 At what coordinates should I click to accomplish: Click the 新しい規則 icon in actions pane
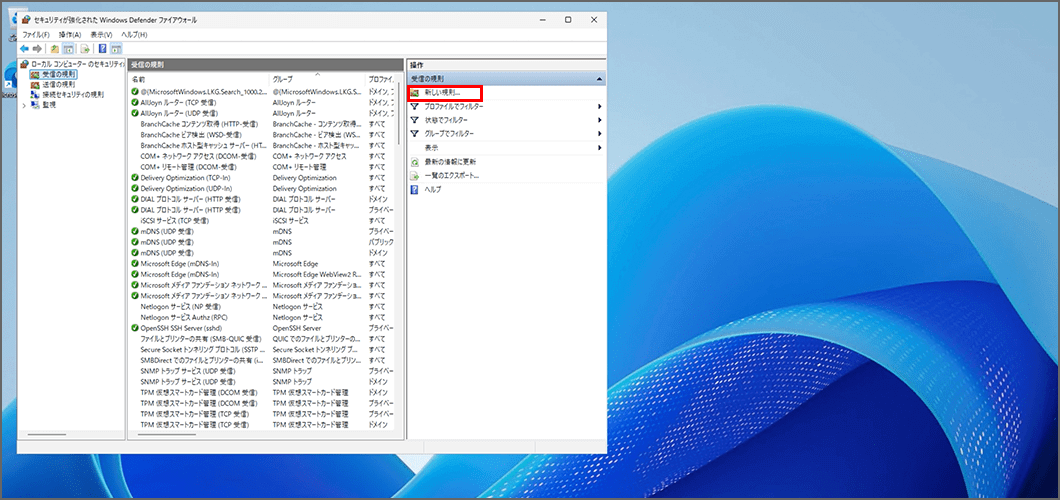coord(415,92)
